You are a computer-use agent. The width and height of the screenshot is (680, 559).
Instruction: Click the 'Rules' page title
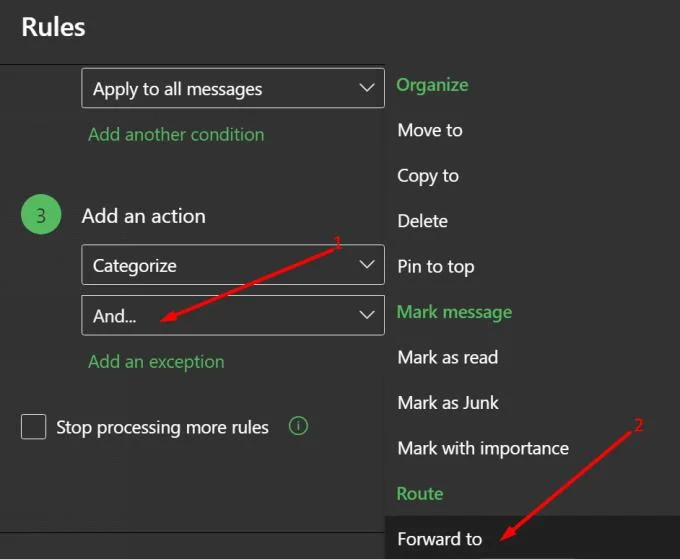[x=53, y=27]
